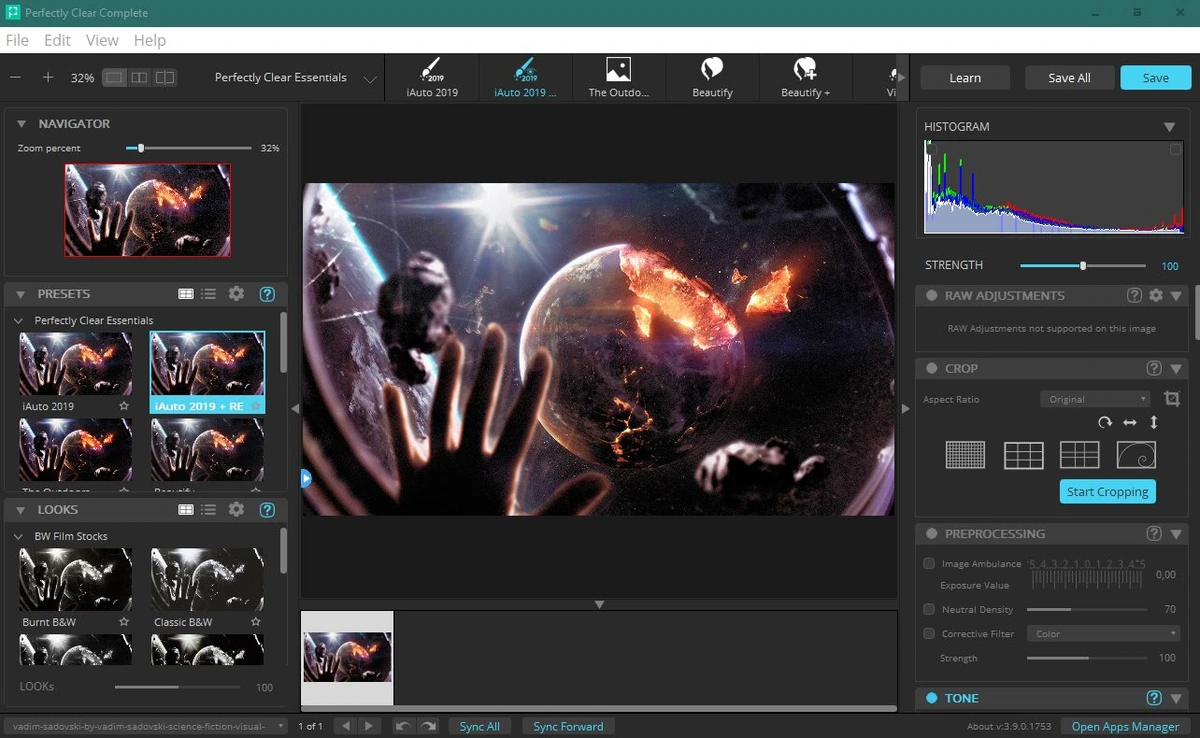Open Looks panel settings gear
This screenshot has height=738, width=1200.
pyautogui.click(x=236, y=510)
